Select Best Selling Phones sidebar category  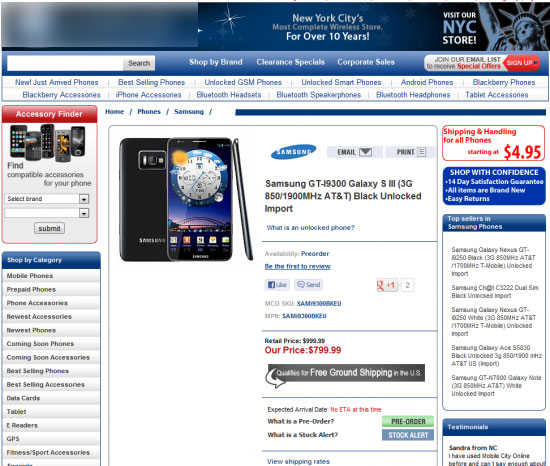tap(51, 371)
